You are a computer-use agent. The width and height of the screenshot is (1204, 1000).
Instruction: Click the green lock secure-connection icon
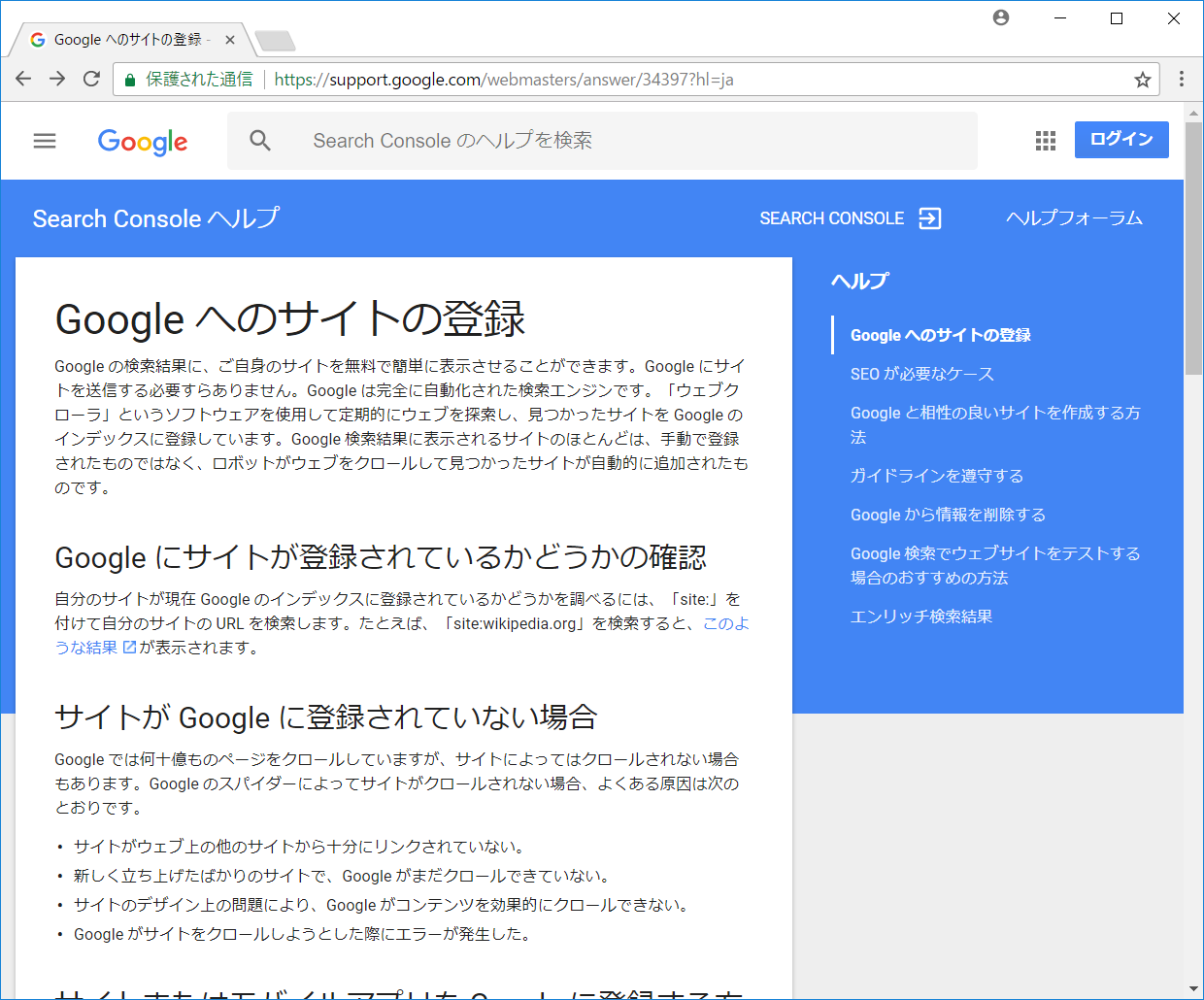pyautogui.click(x=130, y=80)
